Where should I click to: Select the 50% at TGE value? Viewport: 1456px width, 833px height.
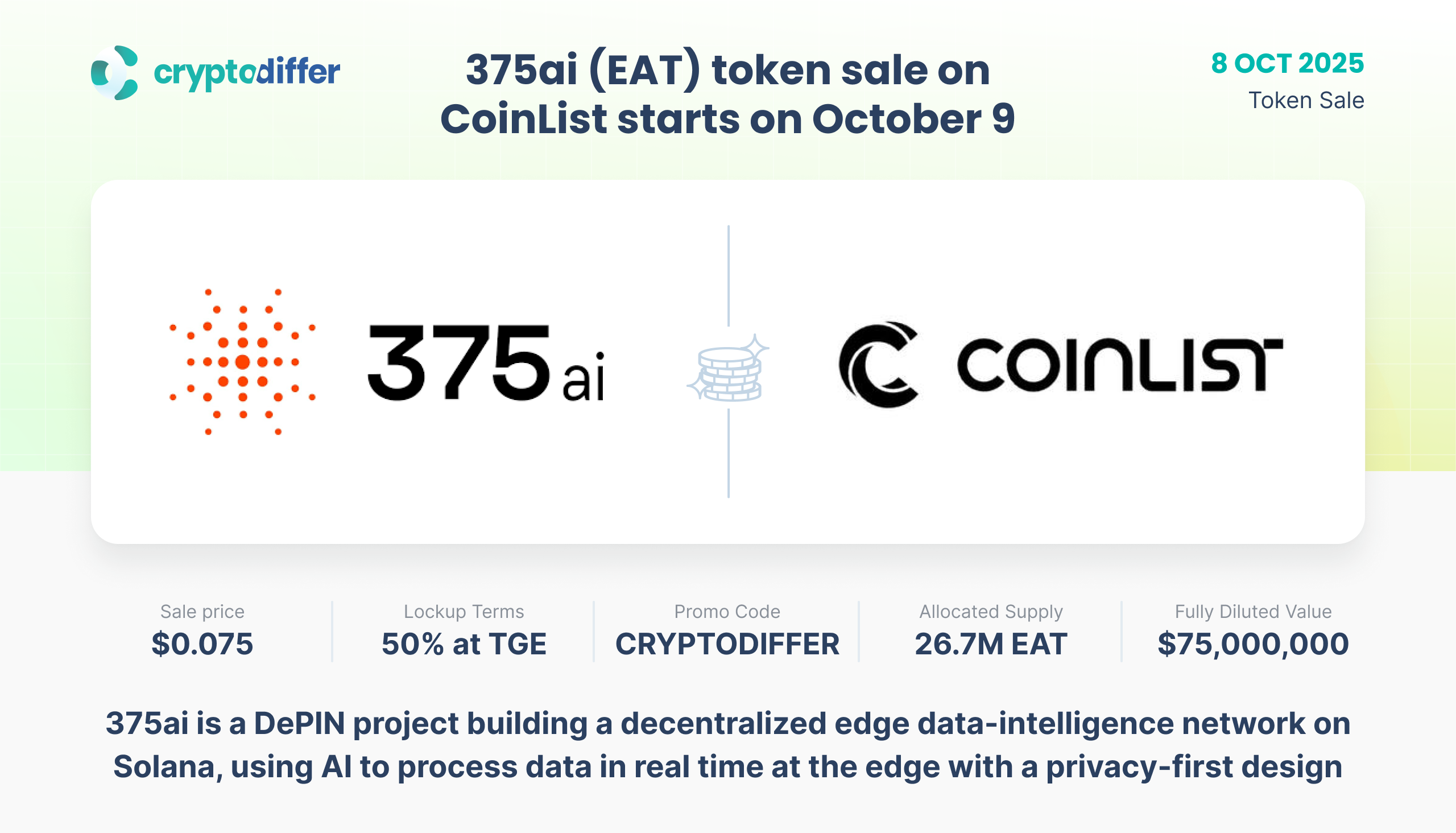point(464,644)
